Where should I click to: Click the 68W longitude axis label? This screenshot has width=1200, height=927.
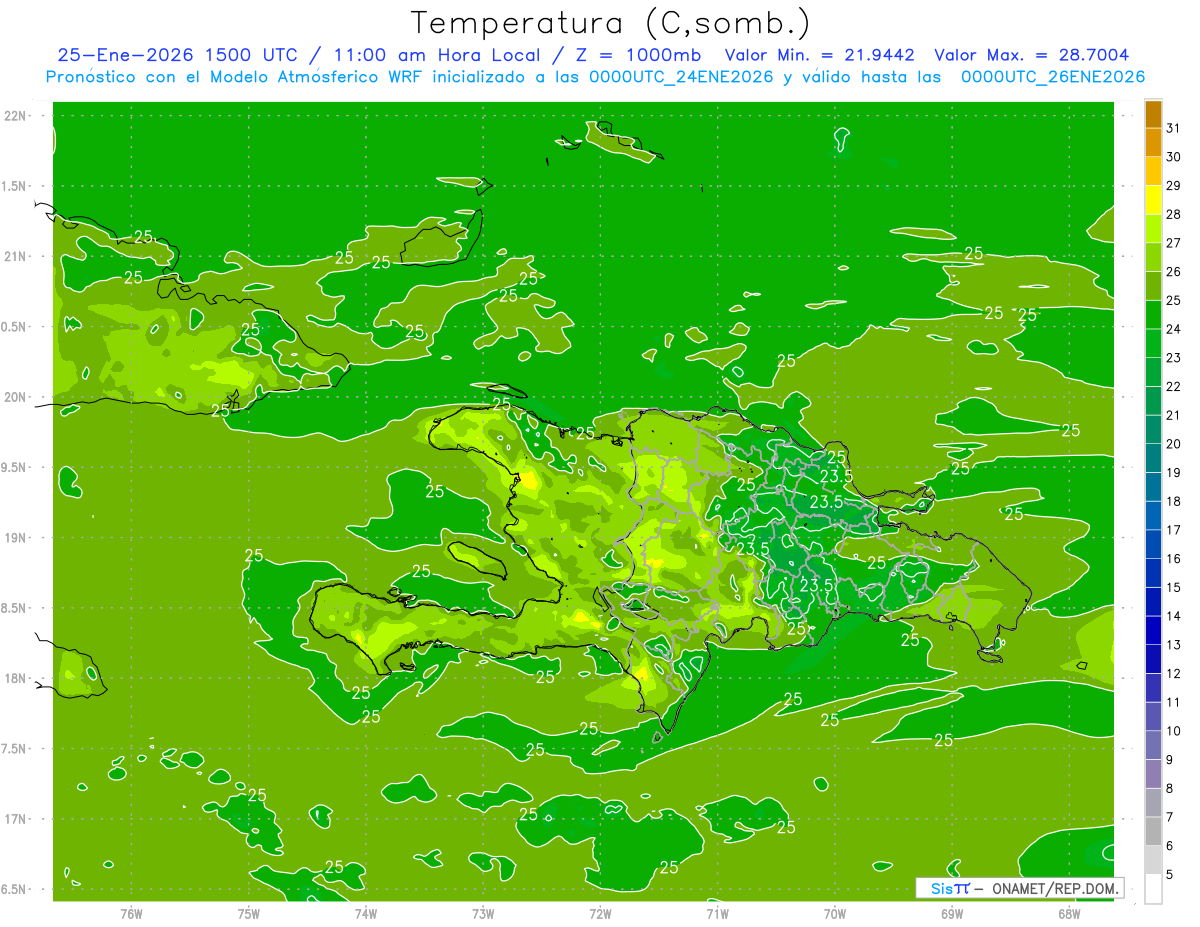click(x=1068, y=913)
